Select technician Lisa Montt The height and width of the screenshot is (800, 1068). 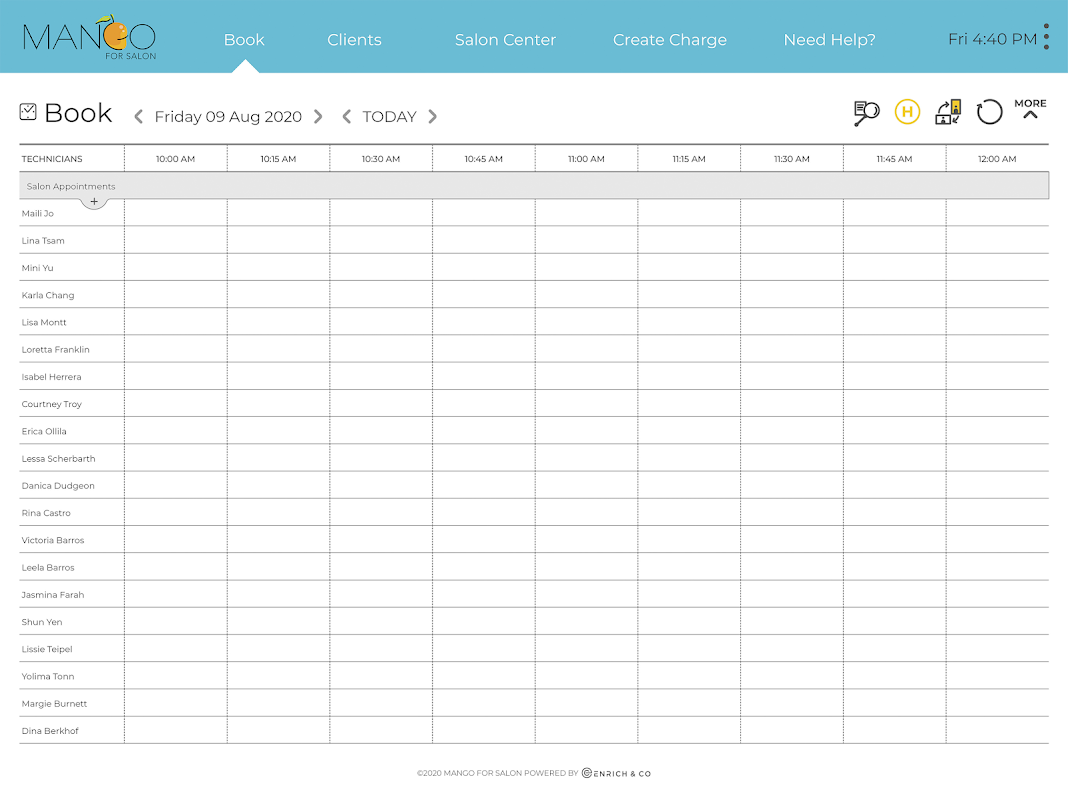pos(44,322)
